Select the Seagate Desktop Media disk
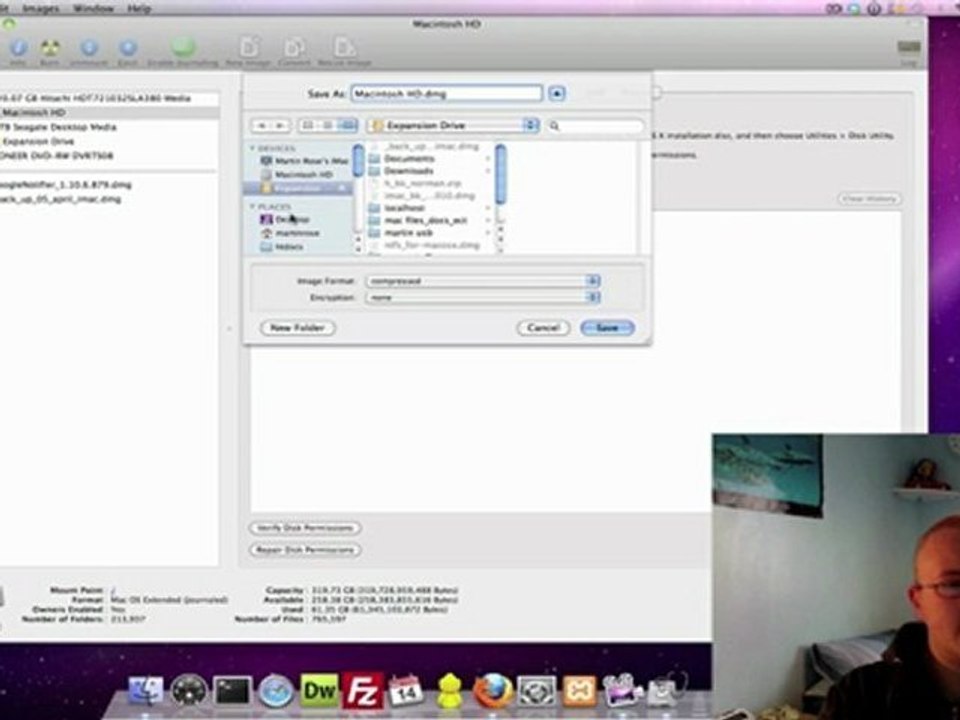 (109, 127)
